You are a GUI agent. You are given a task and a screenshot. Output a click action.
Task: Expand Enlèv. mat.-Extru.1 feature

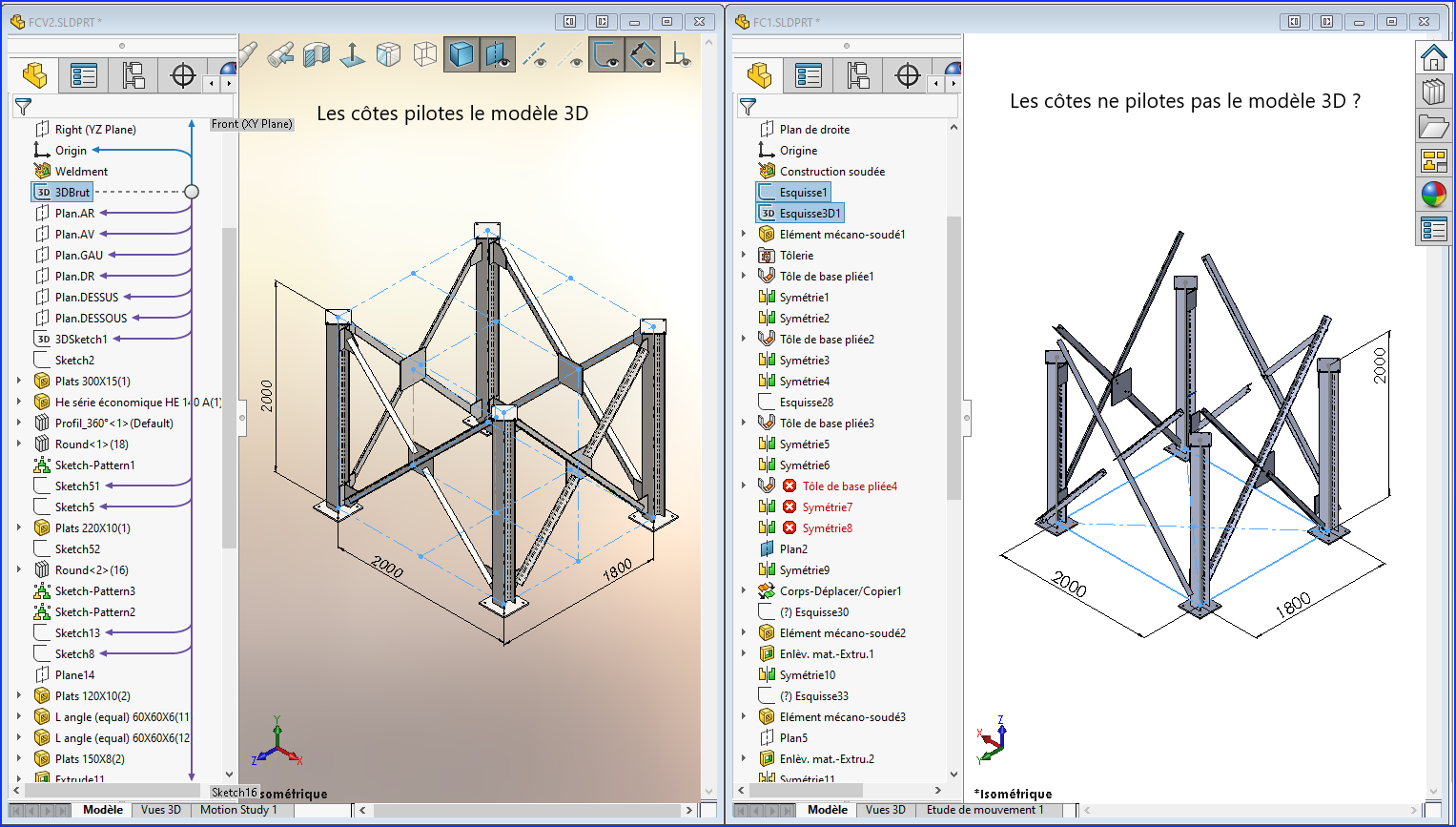(744, 653)
